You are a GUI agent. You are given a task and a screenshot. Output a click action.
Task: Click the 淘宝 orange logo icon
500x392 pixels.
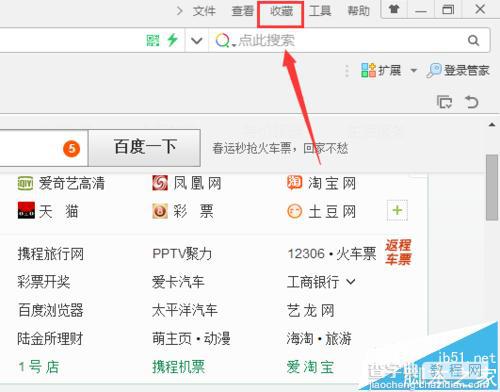tap(295, 183)
